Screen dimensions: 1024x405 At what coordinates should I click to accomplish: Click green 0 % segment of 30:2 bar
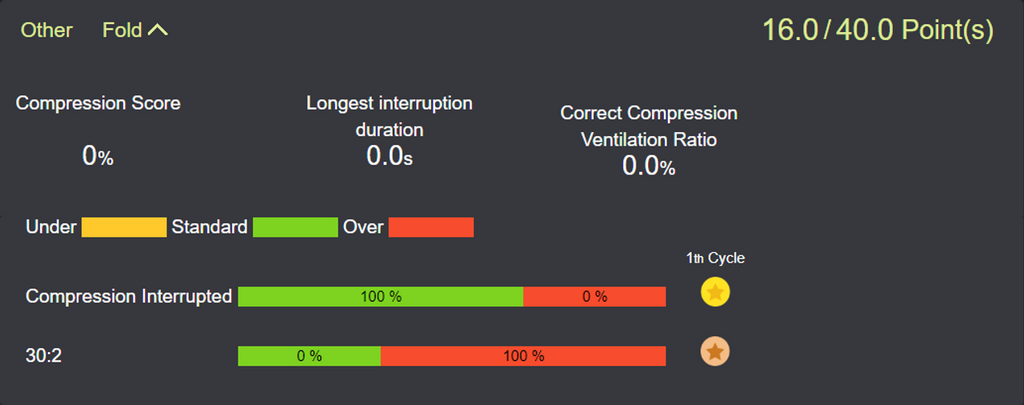pyautogui.click(x=309, y=355)
